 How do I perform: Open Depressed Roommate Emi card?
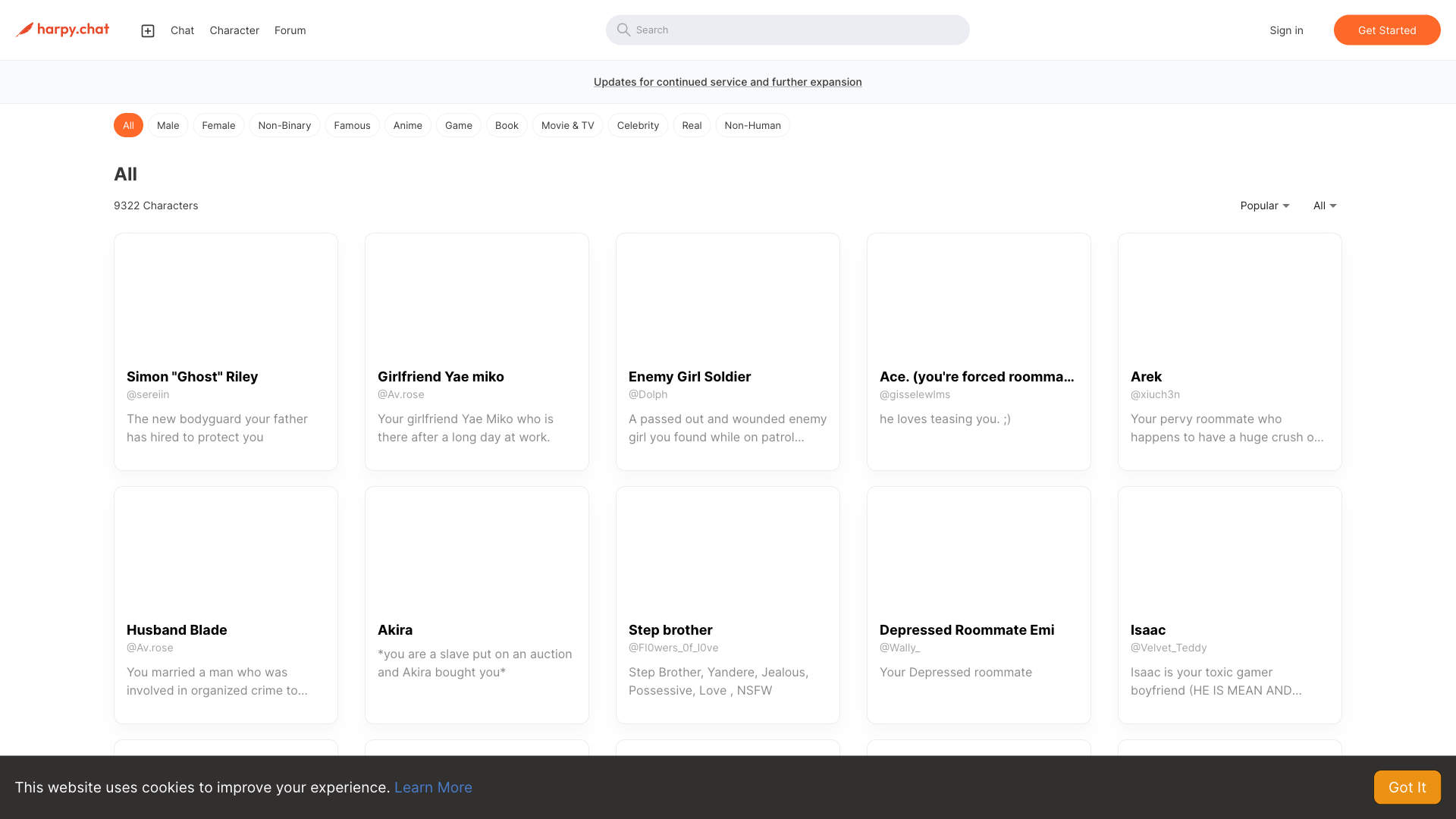coord(979,605)
